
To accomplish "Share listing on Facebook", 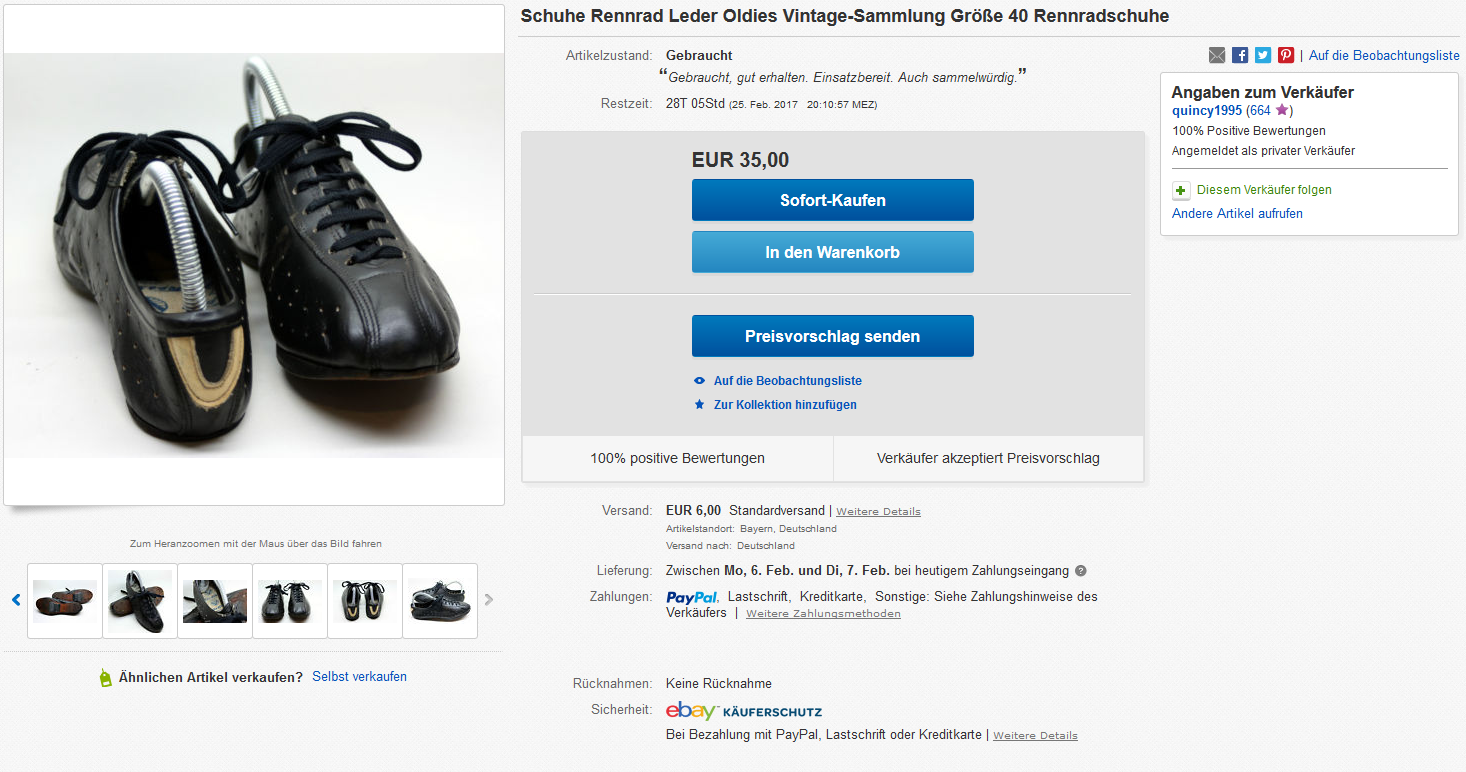I will [x=1240, y=56].
